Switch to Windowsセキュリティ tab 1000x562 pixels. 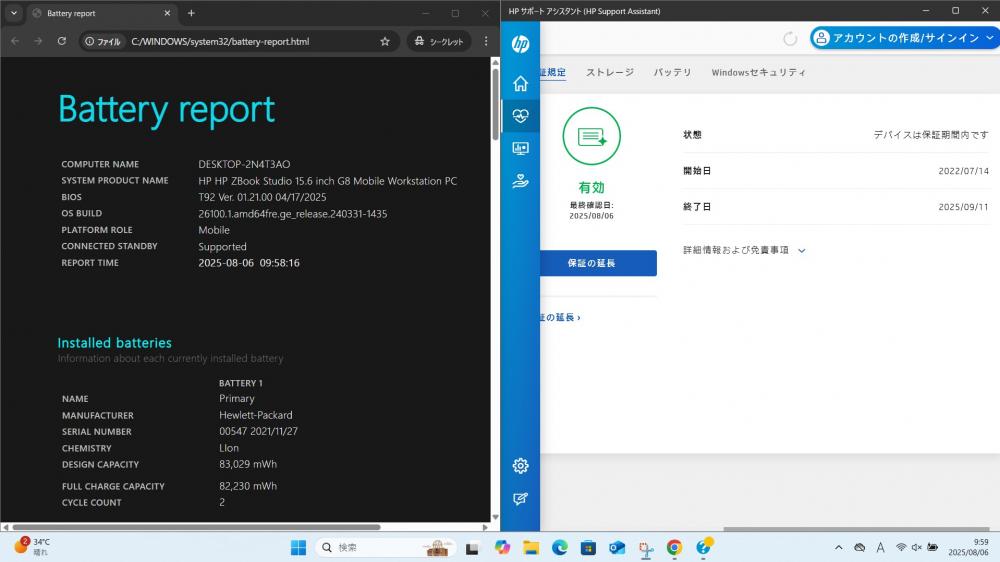[758, 73]
